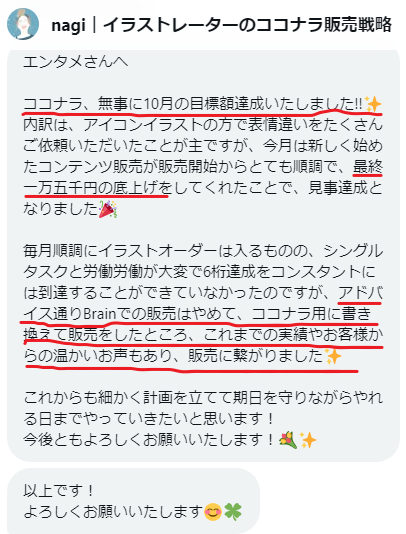Open the nagi sender name heading
The image size is (406, 534).
221,25
